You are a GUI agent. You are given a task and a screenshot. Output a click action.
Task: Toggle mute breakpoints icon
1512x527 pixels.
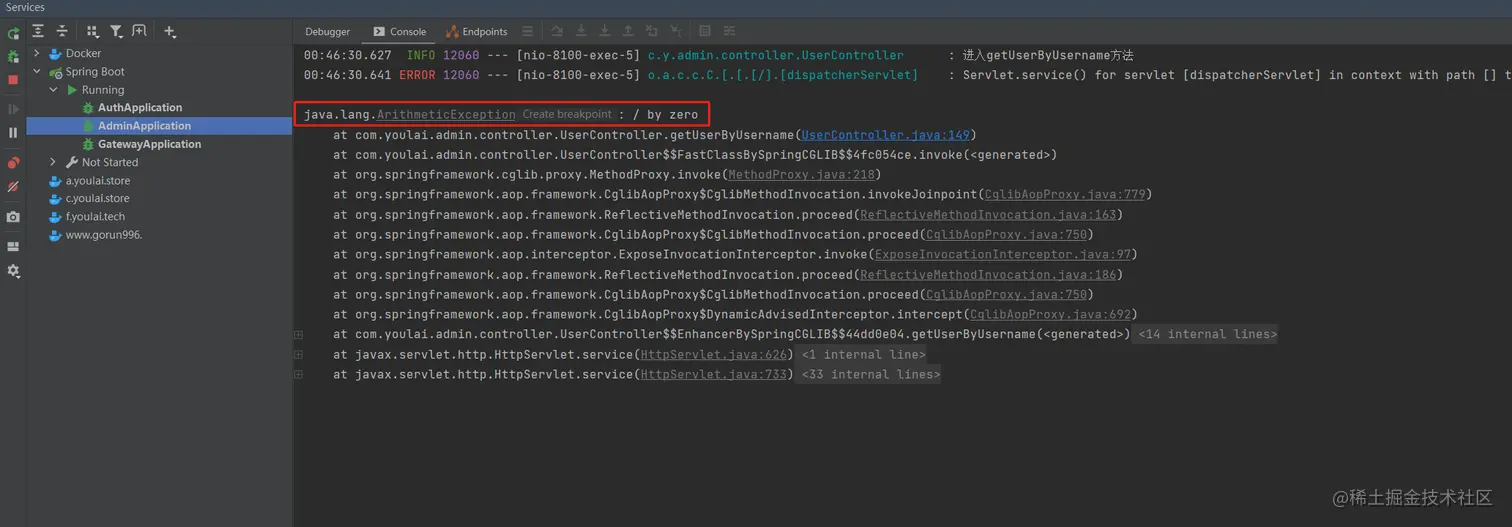click(13, 187)
